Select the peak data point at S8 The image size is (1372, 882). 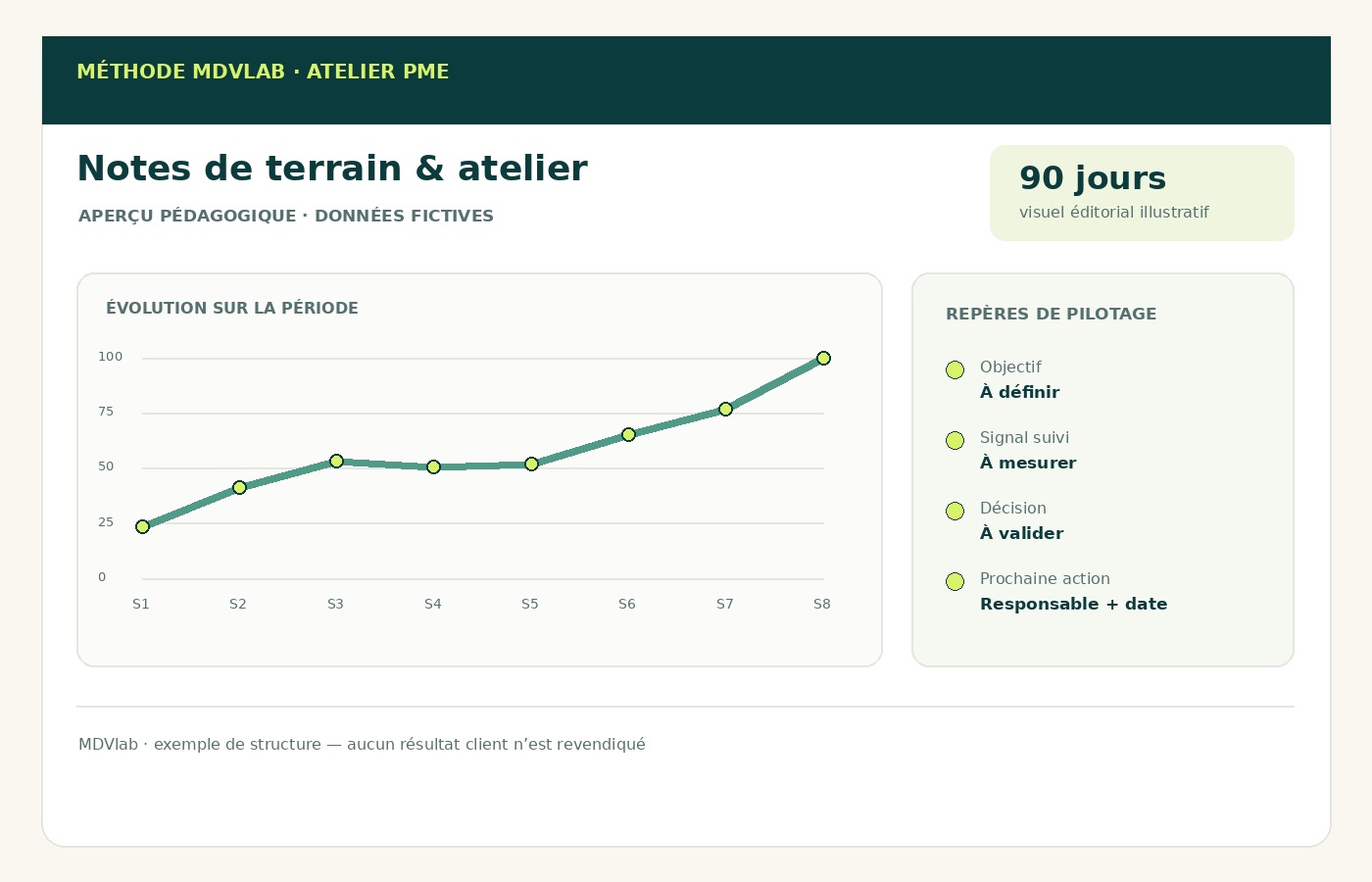[823, 358]
